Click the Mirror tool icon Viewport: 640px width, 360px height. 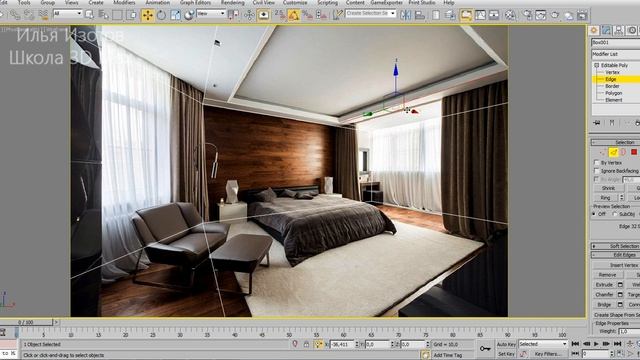(405, 15)
